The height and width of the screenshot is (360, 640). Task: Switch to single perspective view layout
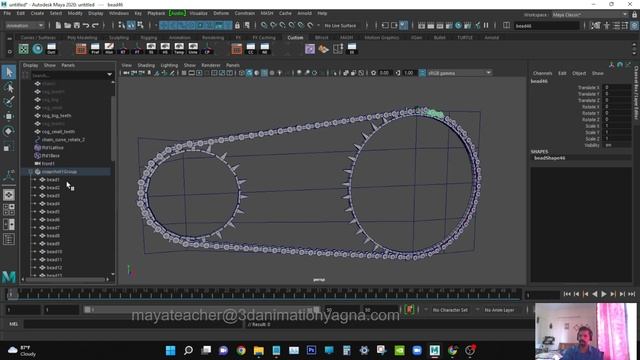click(9, 195)
